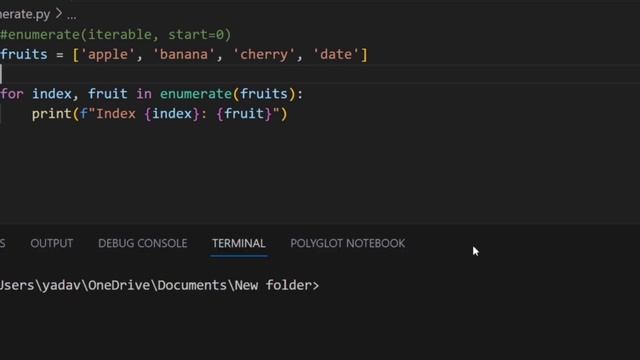Select the TERMINAL tab
Screen dimensions: 640x360
(239, 243)
